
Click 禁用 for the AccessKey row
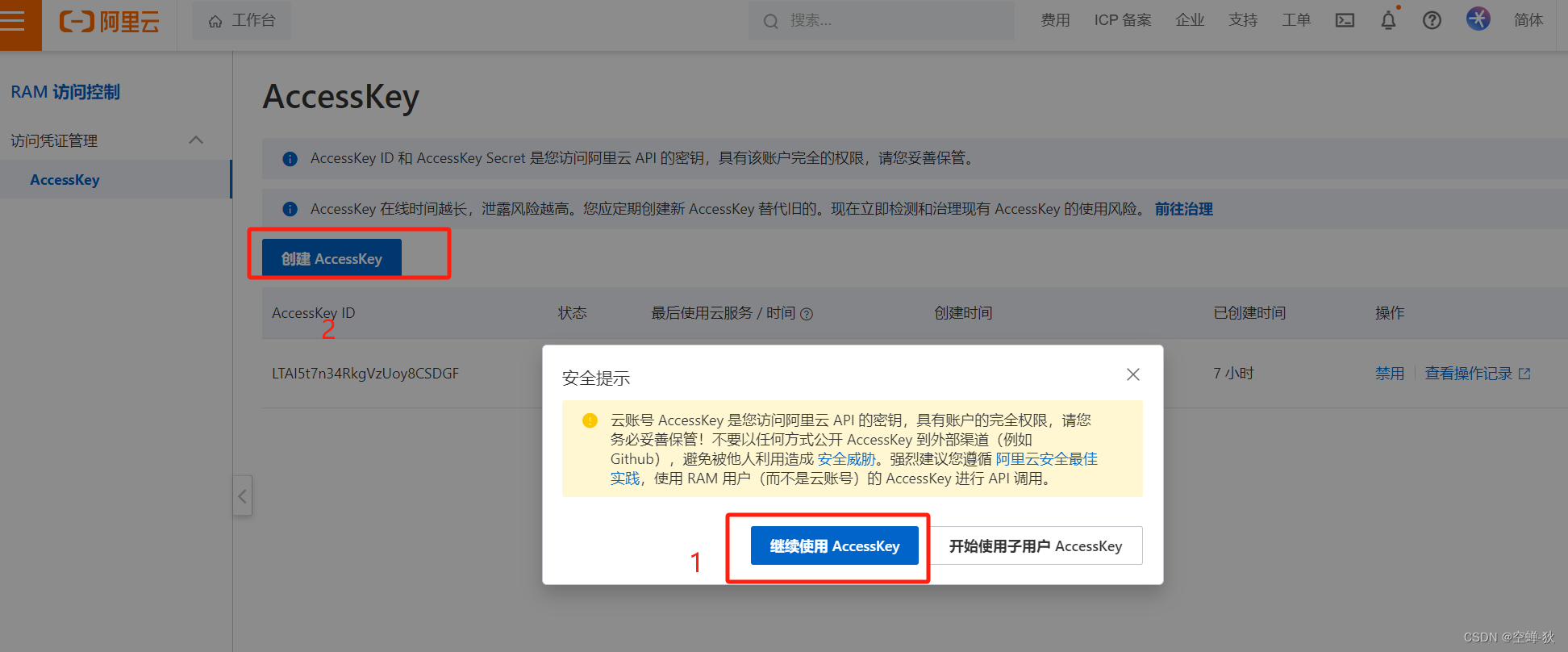1389,374
